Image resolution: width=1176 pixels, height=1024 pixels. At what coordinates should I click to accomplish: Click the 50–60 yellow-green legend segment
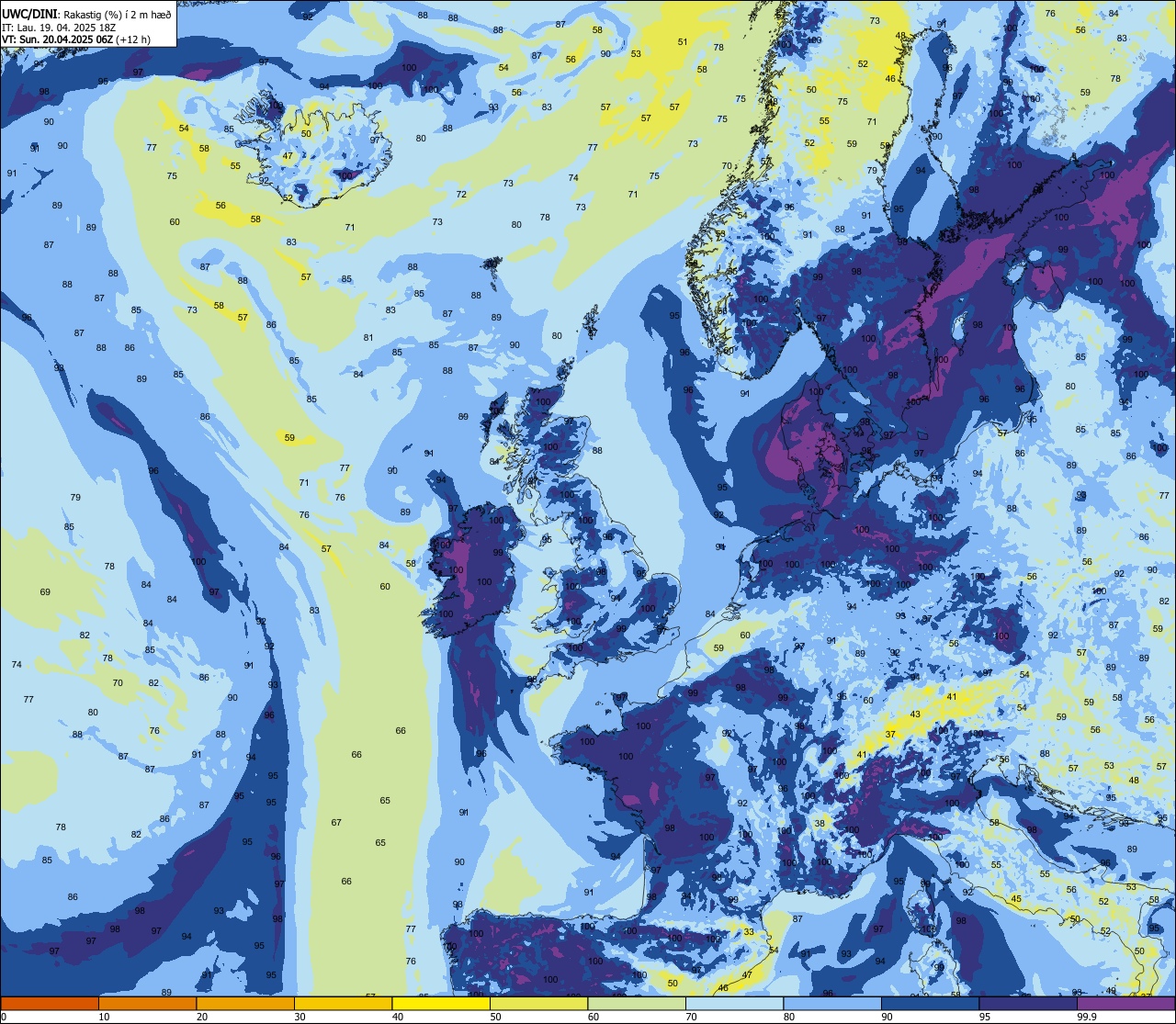pyautogui.click(x=538, y=1004)
